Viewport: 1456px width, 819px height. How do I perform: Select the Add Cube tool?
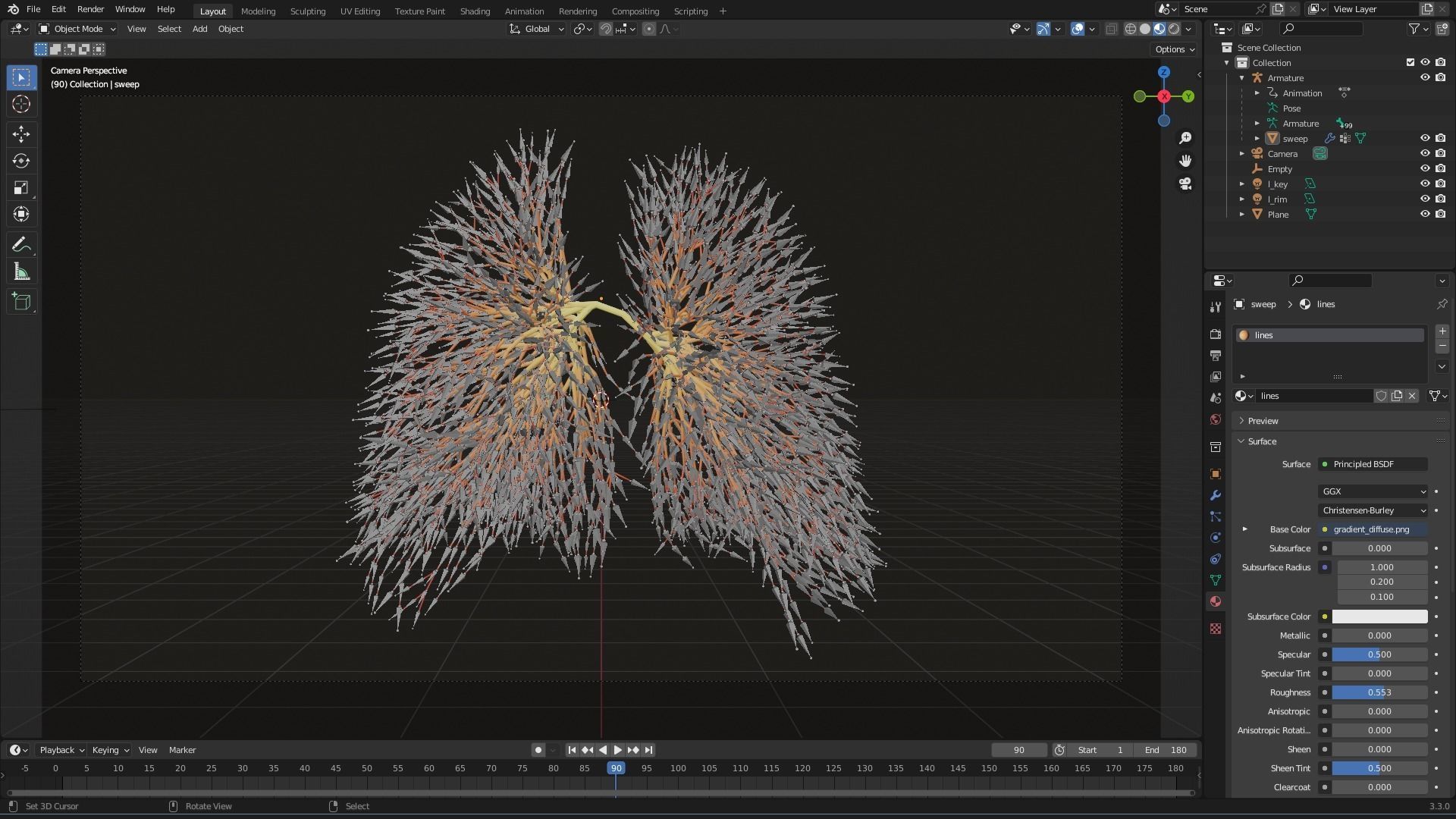click(21, 301)
